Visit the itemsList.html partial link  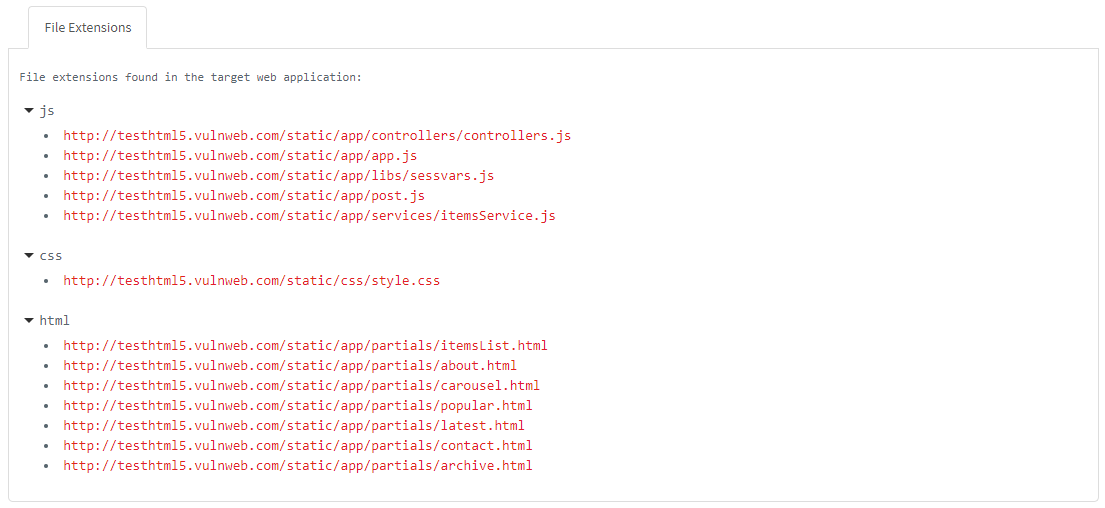click(x=305, y=345)
